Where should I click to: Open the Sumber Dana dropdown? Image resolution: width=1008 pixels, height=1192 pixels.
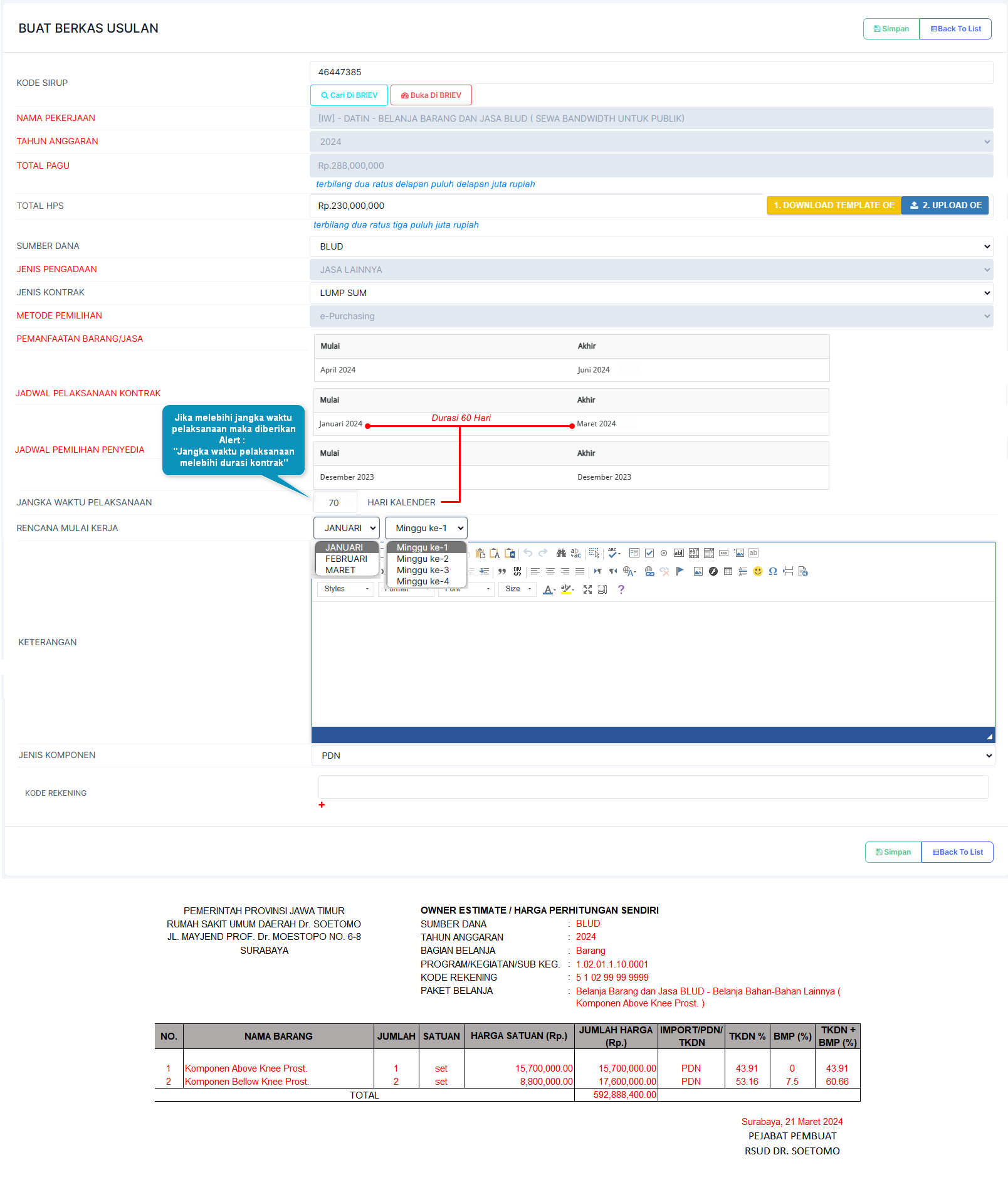click(652, 246)
